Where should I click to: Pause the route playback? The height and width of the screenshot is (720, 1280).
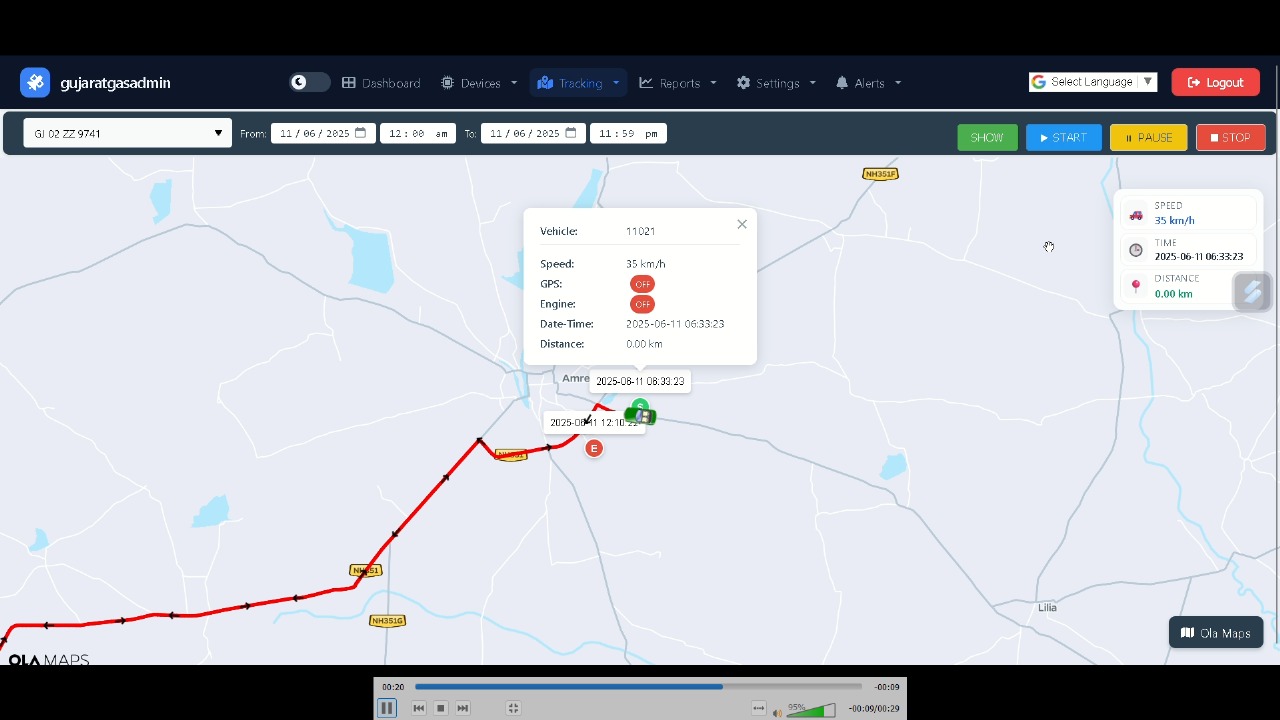387,707
